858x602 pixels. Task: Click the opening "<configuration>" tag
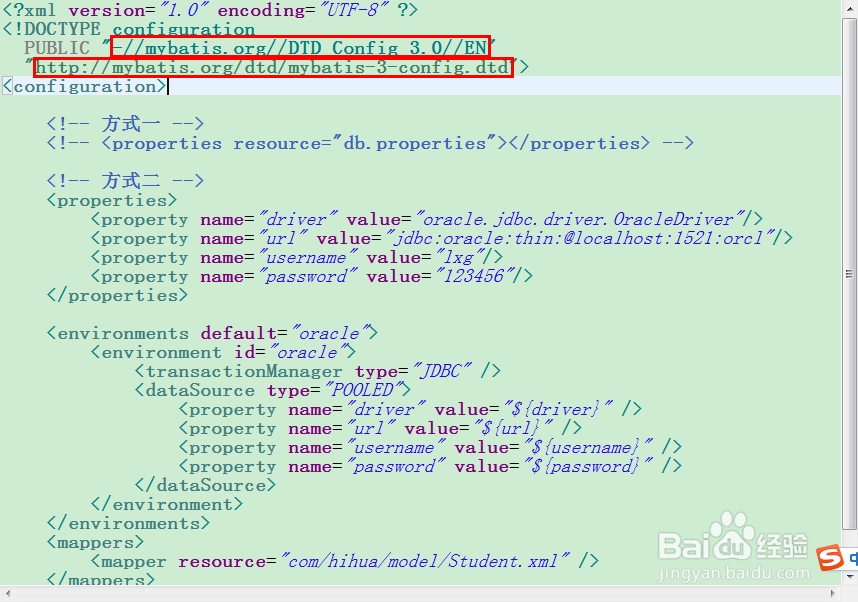click(84, 86)
